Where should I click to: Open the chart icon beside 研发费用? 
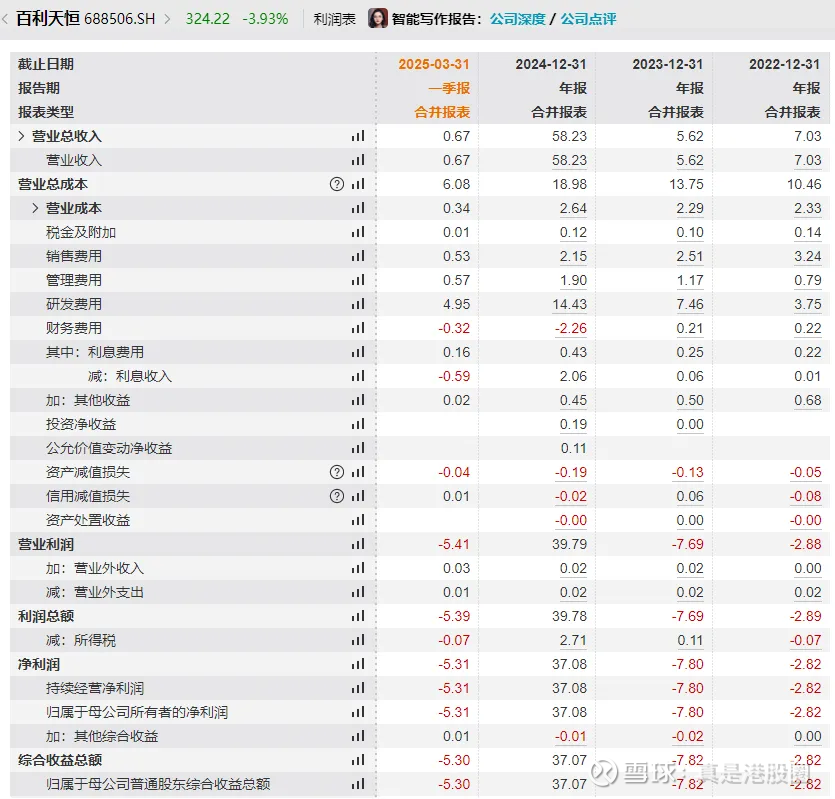coord(357,304)
